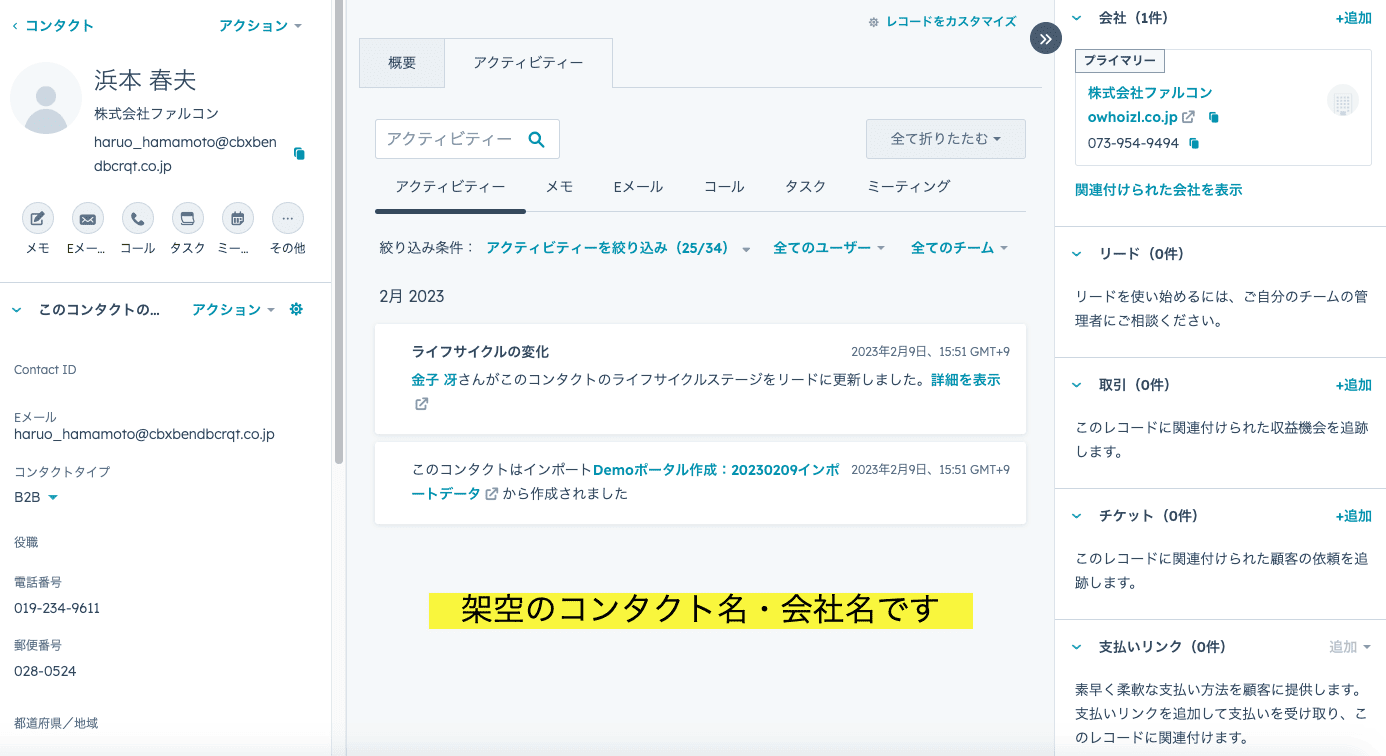This screenshot has width=1386, height=756.
Task: Click the Email (Eメー...) action icon
Action: (x=88, y=218)
